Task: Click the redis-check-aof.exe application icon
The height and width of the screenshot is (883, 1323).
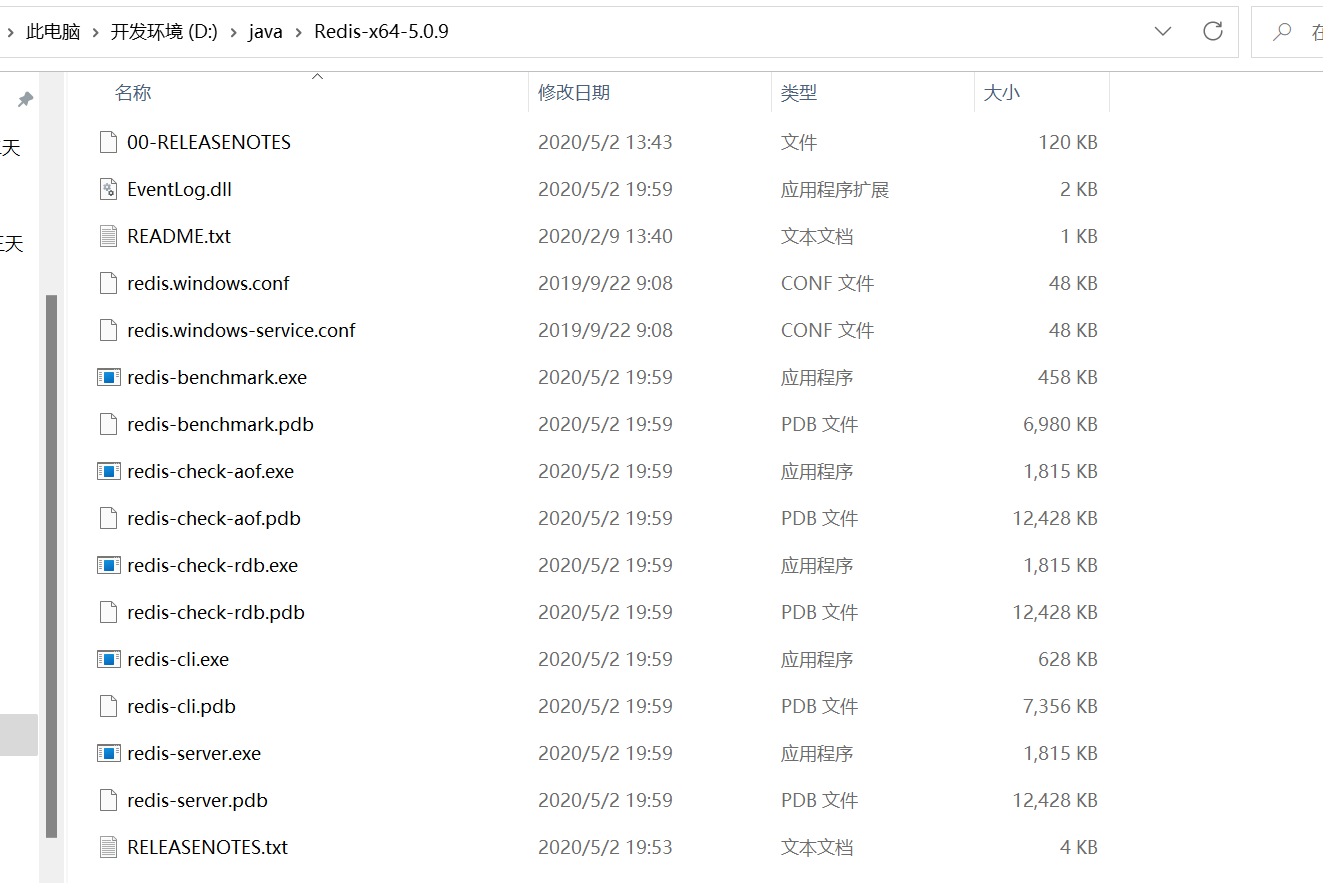Action: click(x=109, y=471)
